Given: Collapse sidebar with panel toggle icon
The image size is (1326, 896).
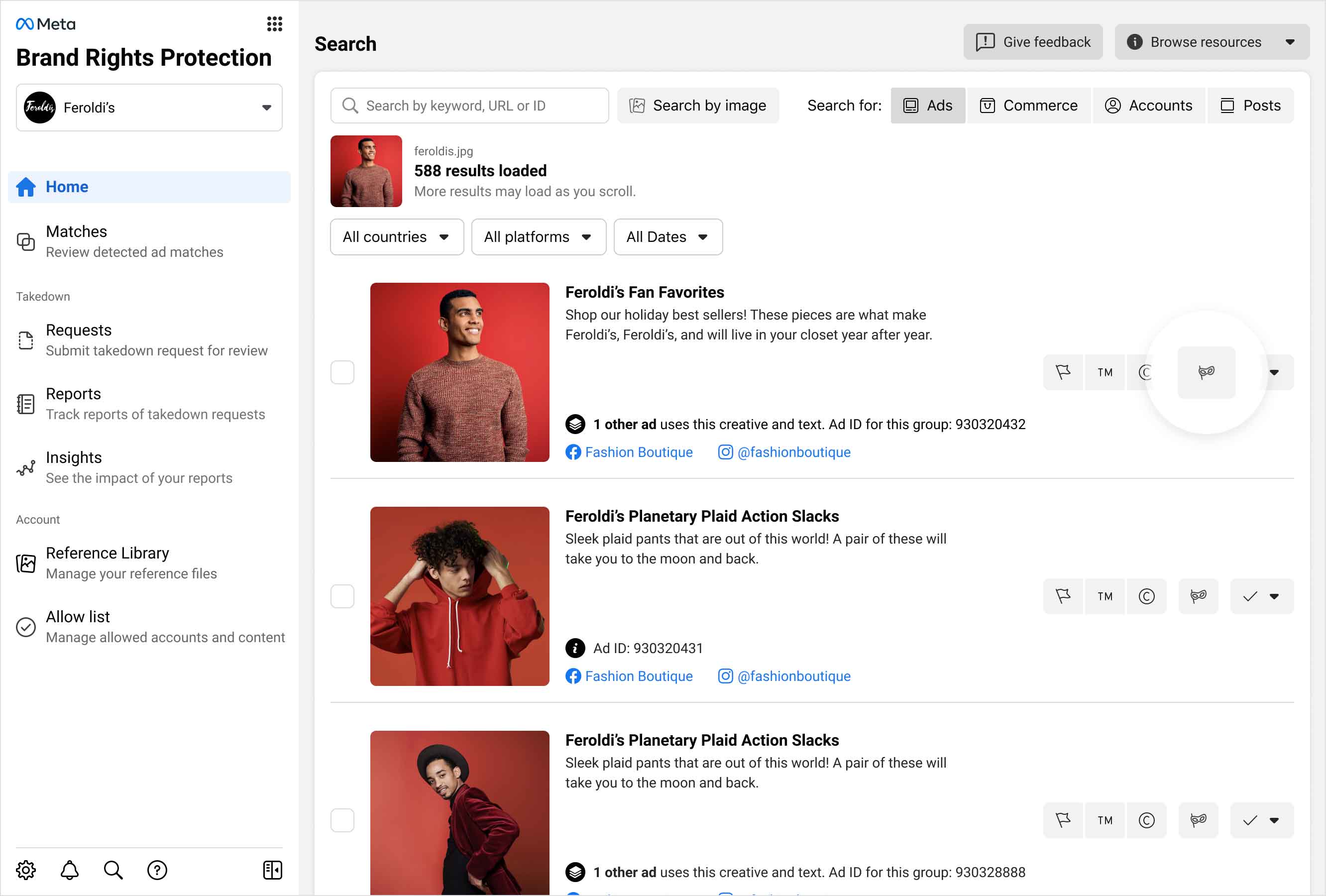Looking at the screenshot, I should 272,870.
